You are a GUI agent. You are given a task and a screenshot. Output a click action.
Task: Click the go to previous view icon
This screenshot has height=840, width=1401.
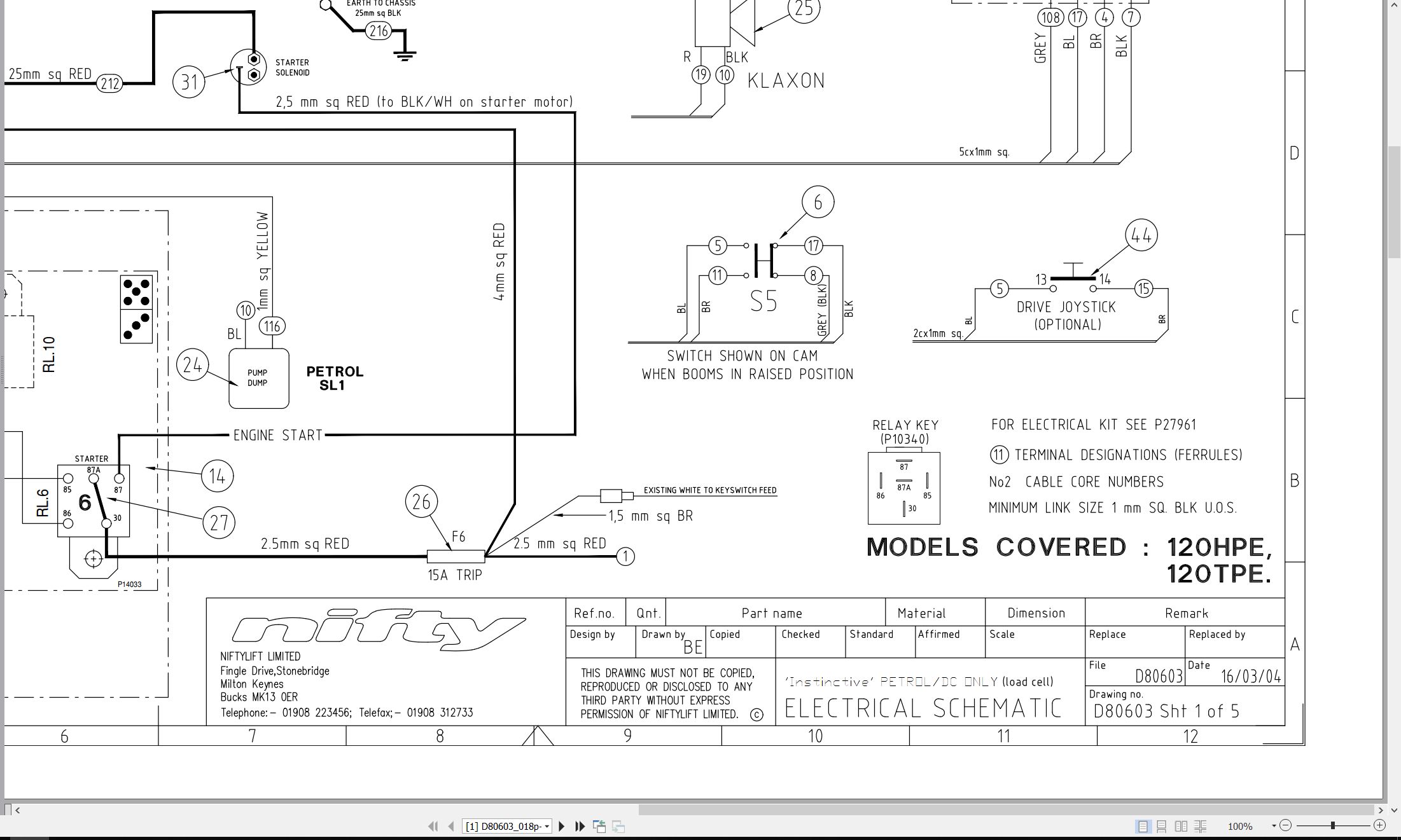pos(599,826)
